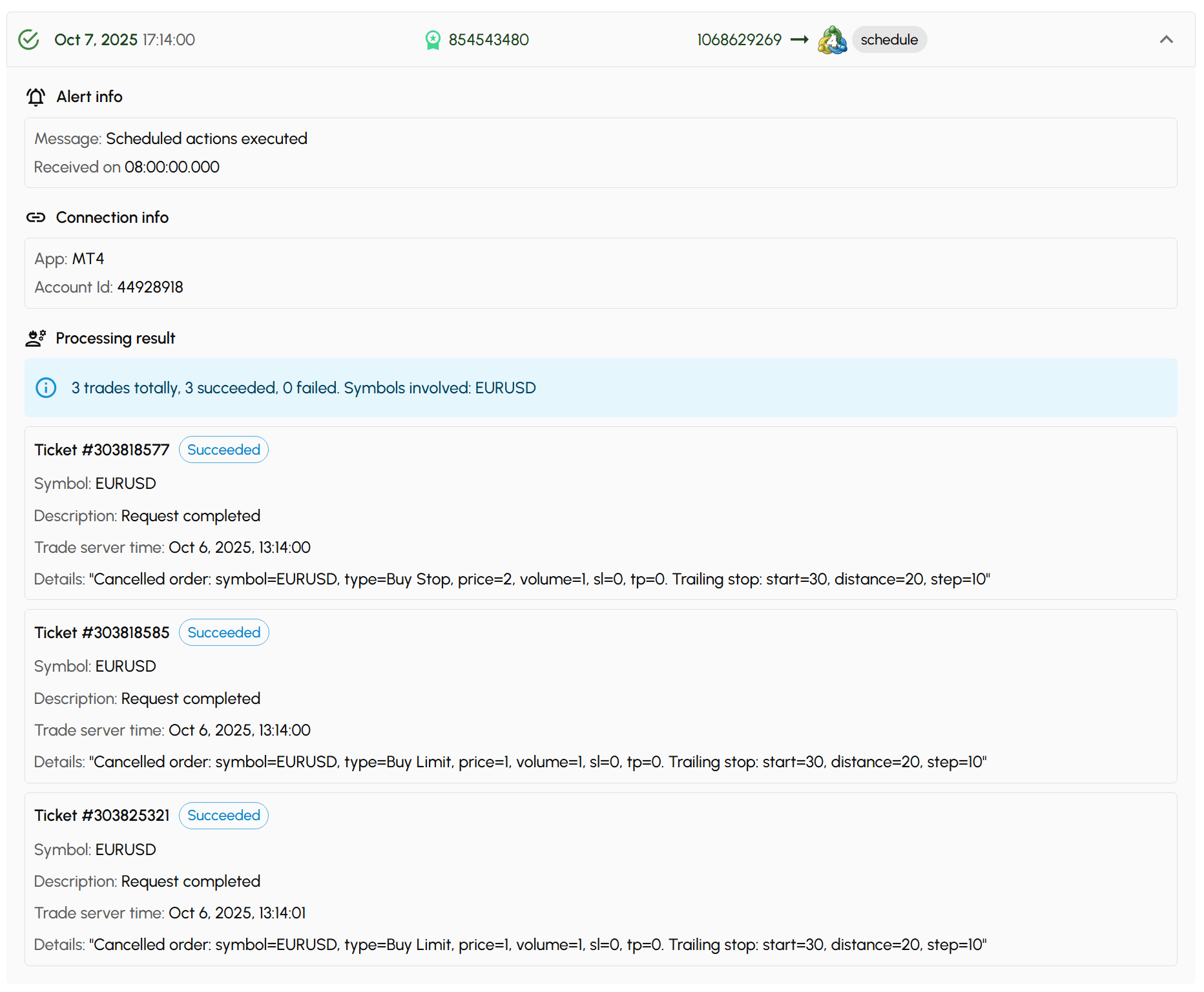Click Ticket #303818577 heading
The width and height of the screenshot is (1204, 992).
[x=102, y=450]
